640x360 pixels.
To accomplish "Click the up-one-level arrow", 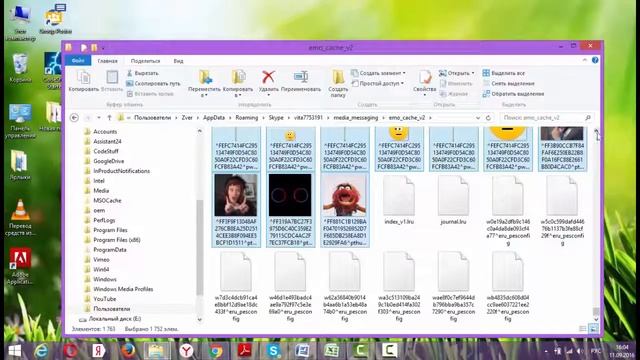I will click(109, 118).
